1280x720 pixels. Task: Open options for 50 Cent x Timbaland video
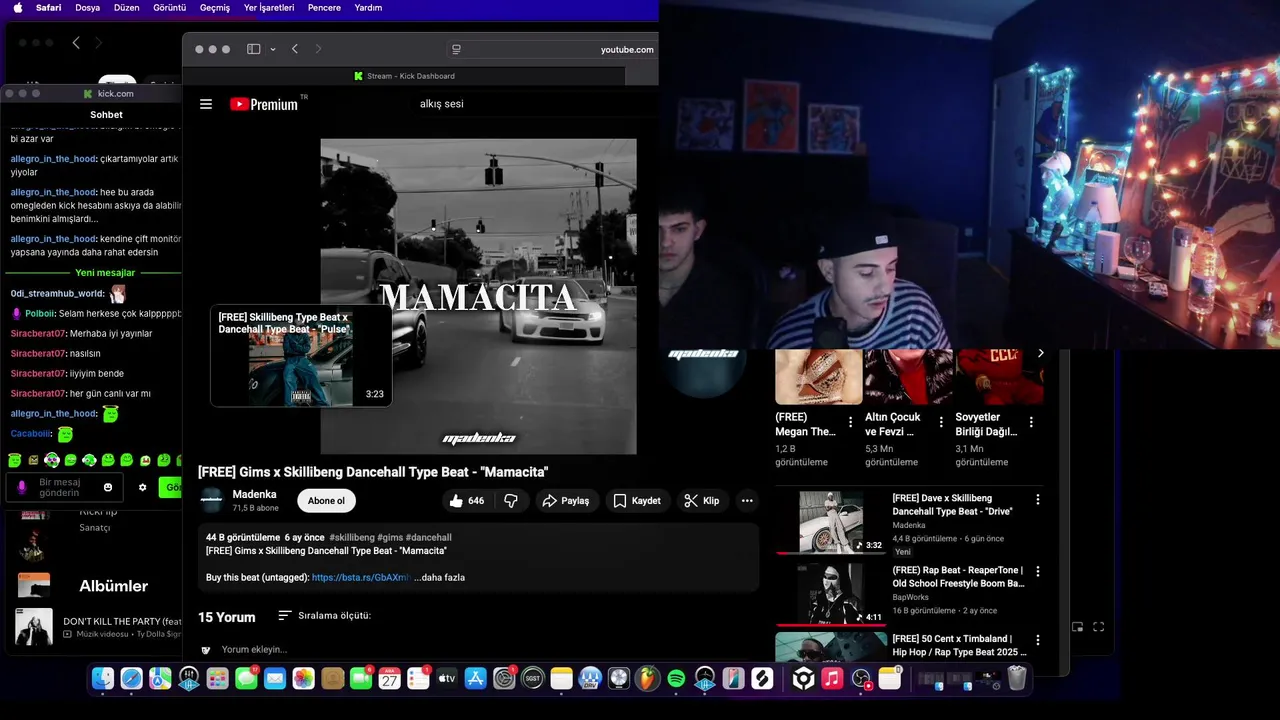(1037, 639)
